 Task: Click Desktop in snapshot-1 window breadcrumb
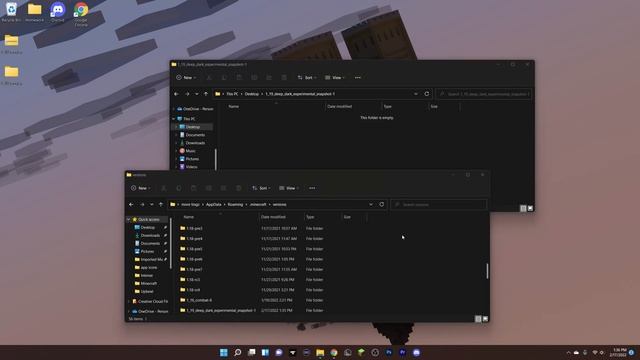pos(252,94)
